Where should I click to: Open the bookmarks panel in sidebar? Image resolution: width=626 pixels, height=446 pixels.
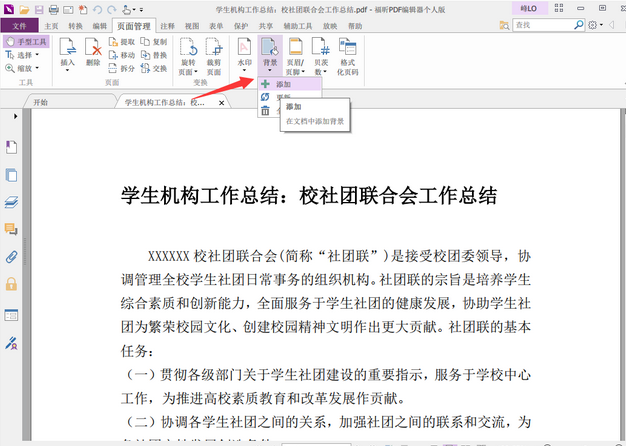(x=11, y=147)
